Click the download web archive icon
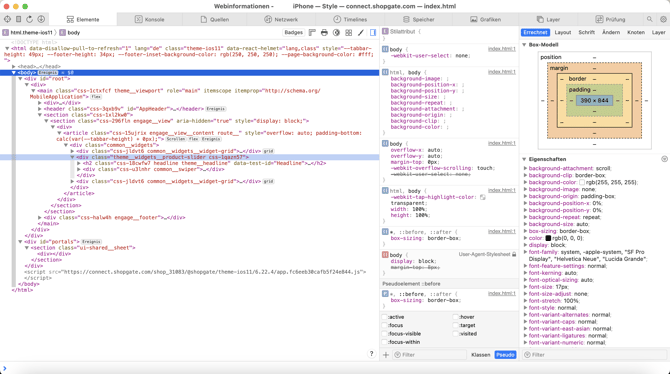Viewport: 670px width, 374px height. 41,19
